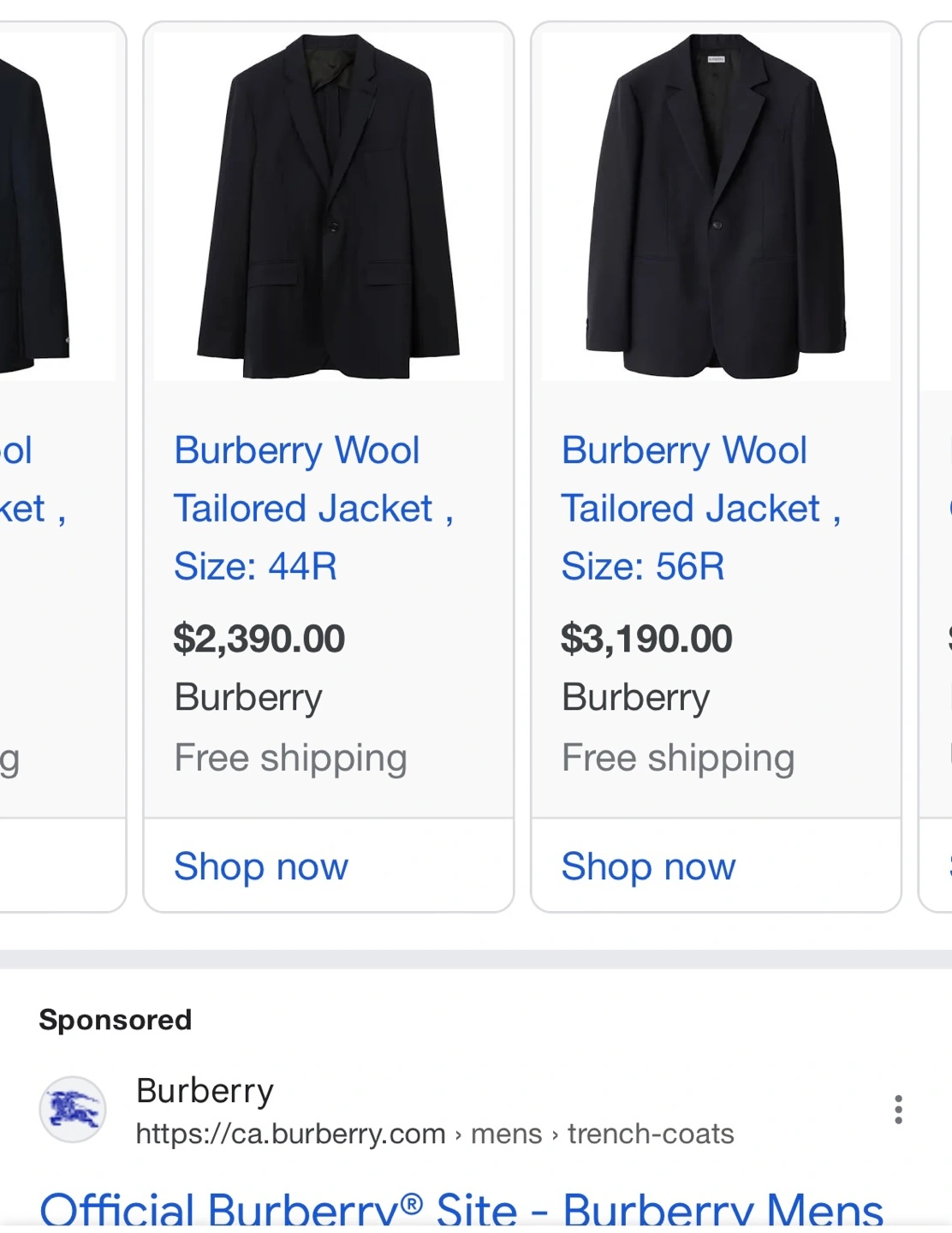The image size is (952, 1233).
Task: Open Burberry Wool Tailored Jacket Size 56R title
Action: [x=701, y=509]
